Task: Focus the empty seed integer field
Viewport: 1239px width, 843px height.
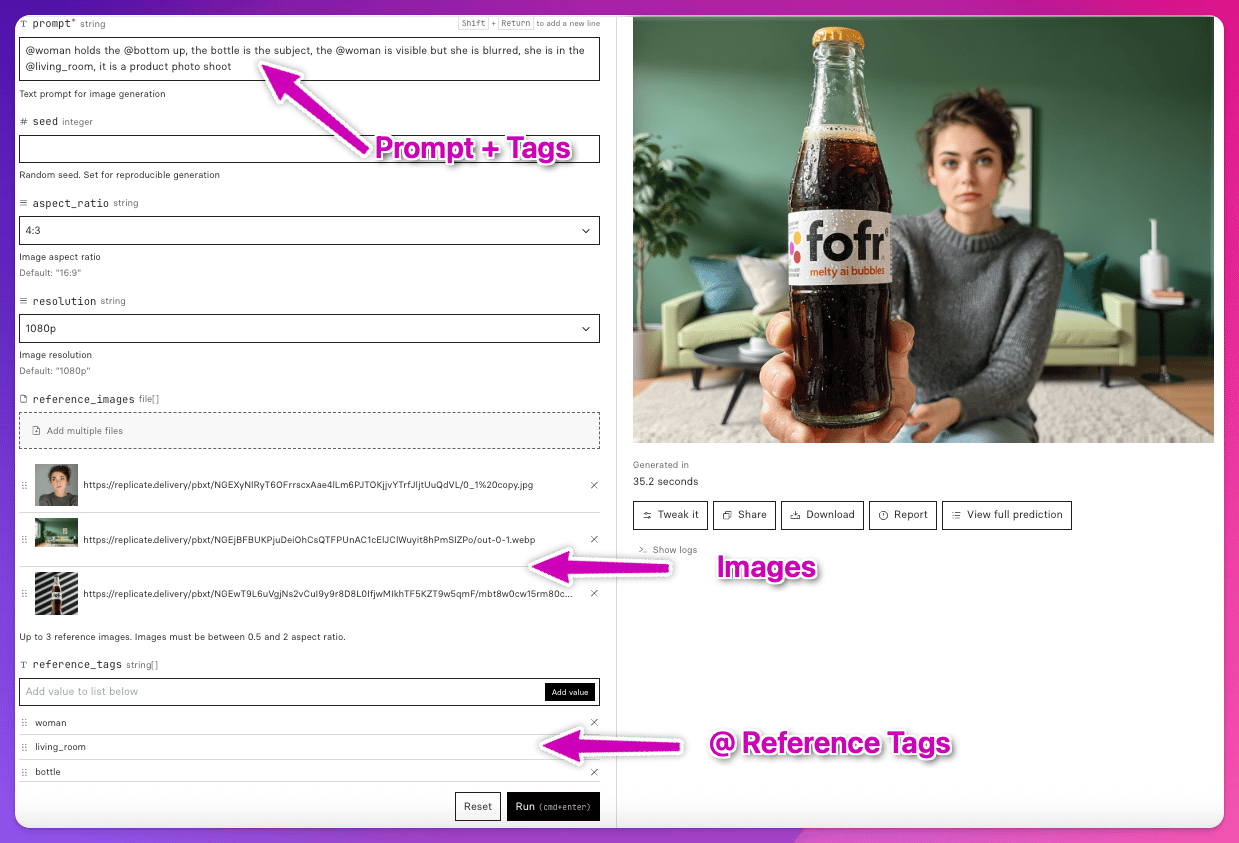Action: coord(309,149)
